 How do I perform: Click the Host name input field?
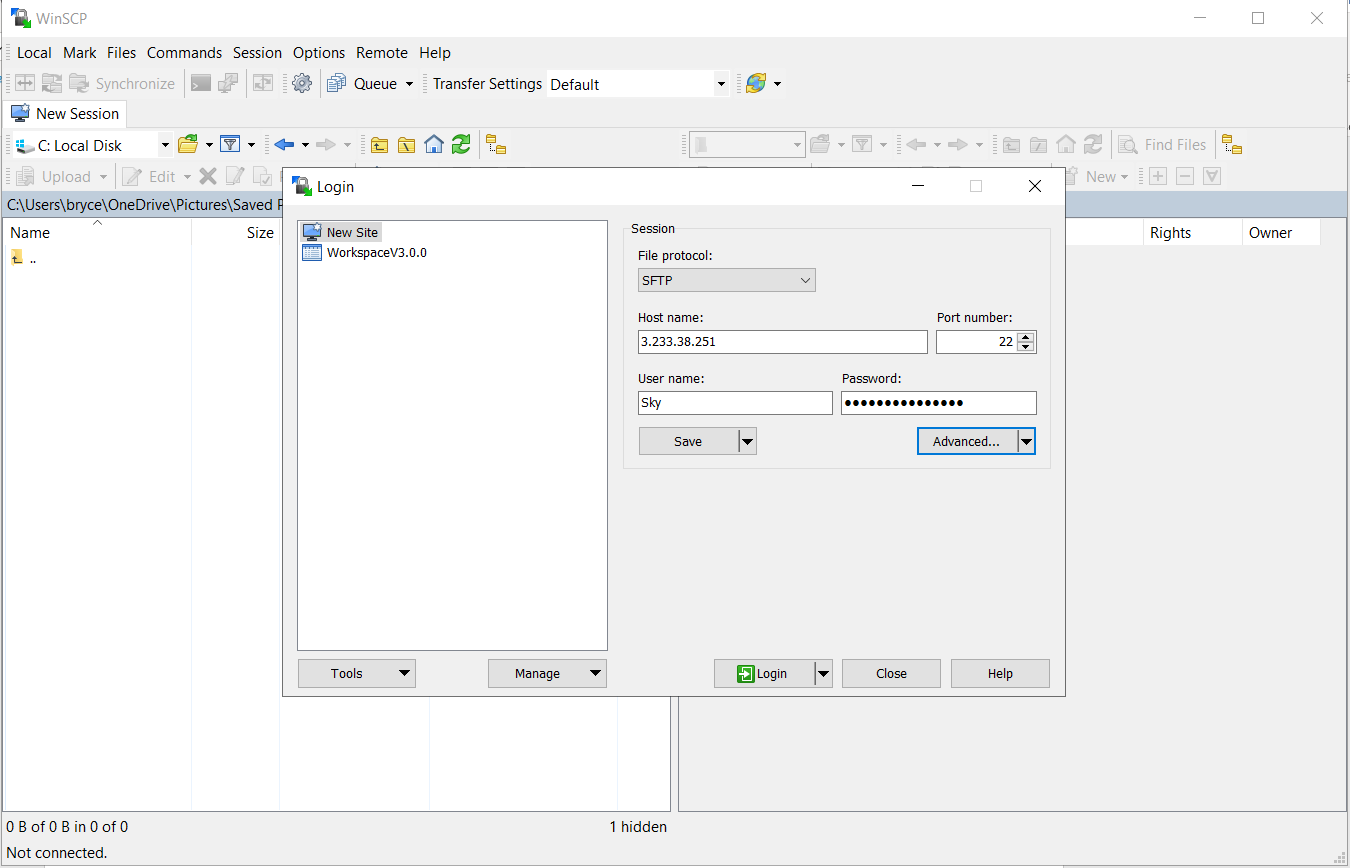point(783,342)
